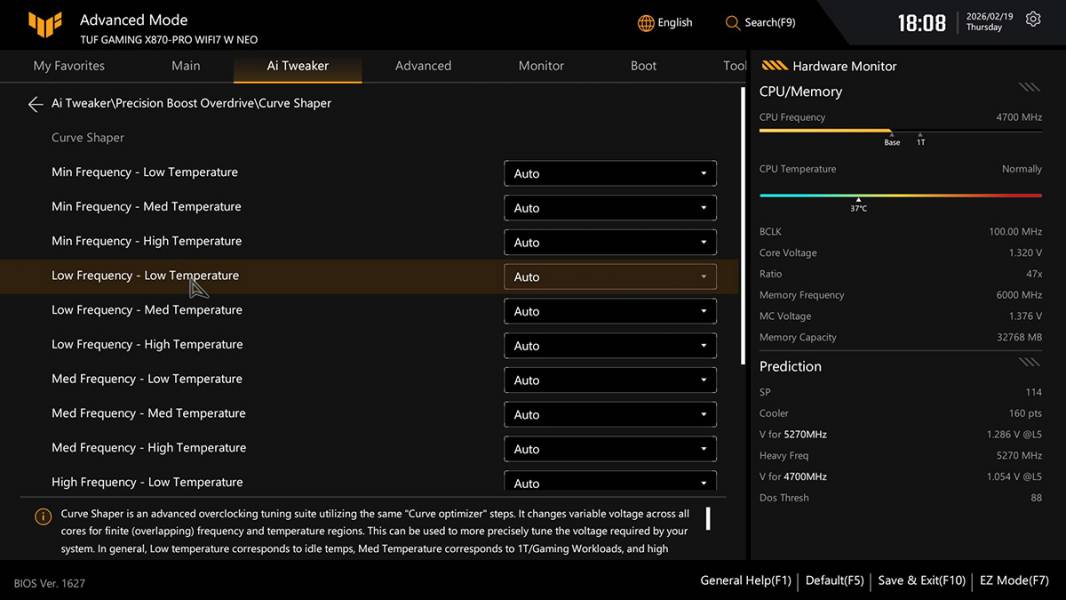Click the info icon beside Curve Shaper description
The width and height of the screenshot is (1066, 600).
[x=43, y=517]
